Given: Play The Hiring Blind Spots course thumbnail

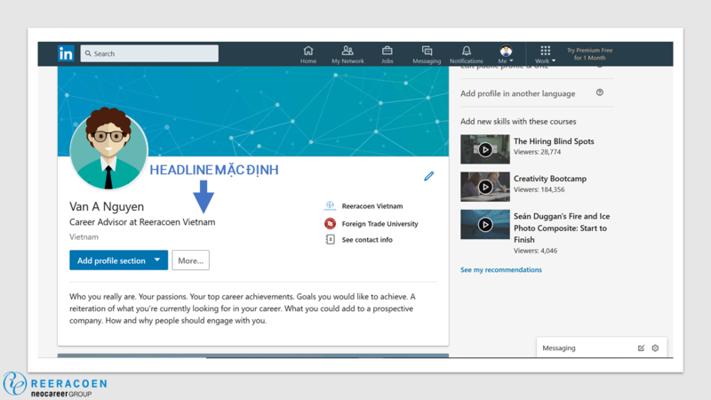Looking at the screenshot, I should [x=485, y=149].
